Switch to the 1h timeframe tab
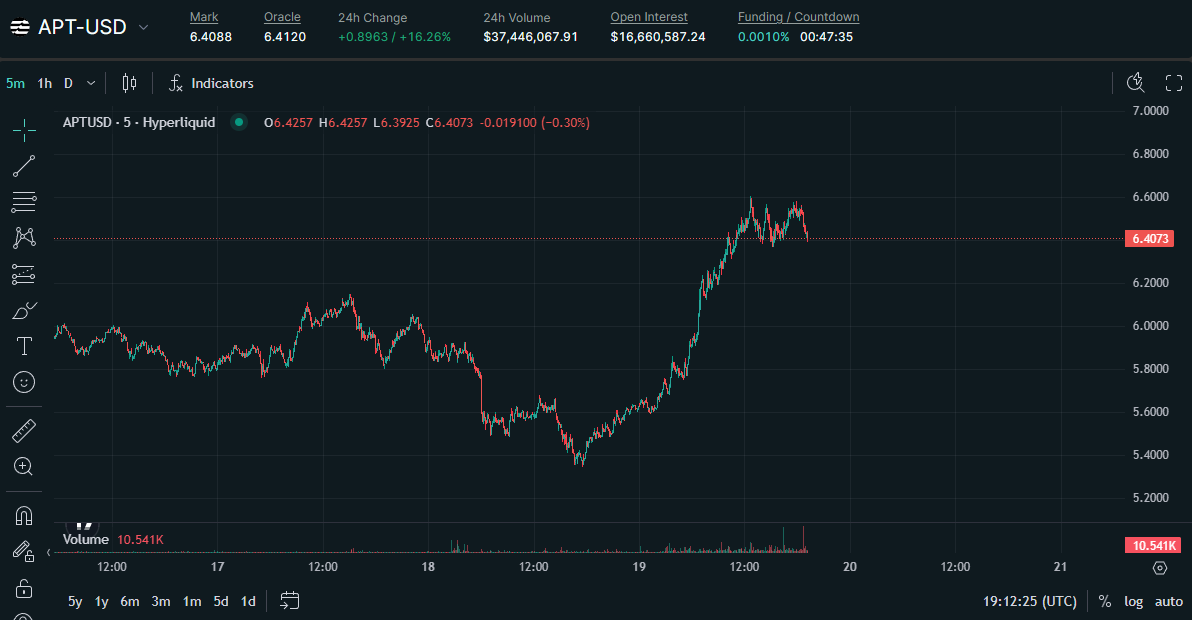 [43, 83]
